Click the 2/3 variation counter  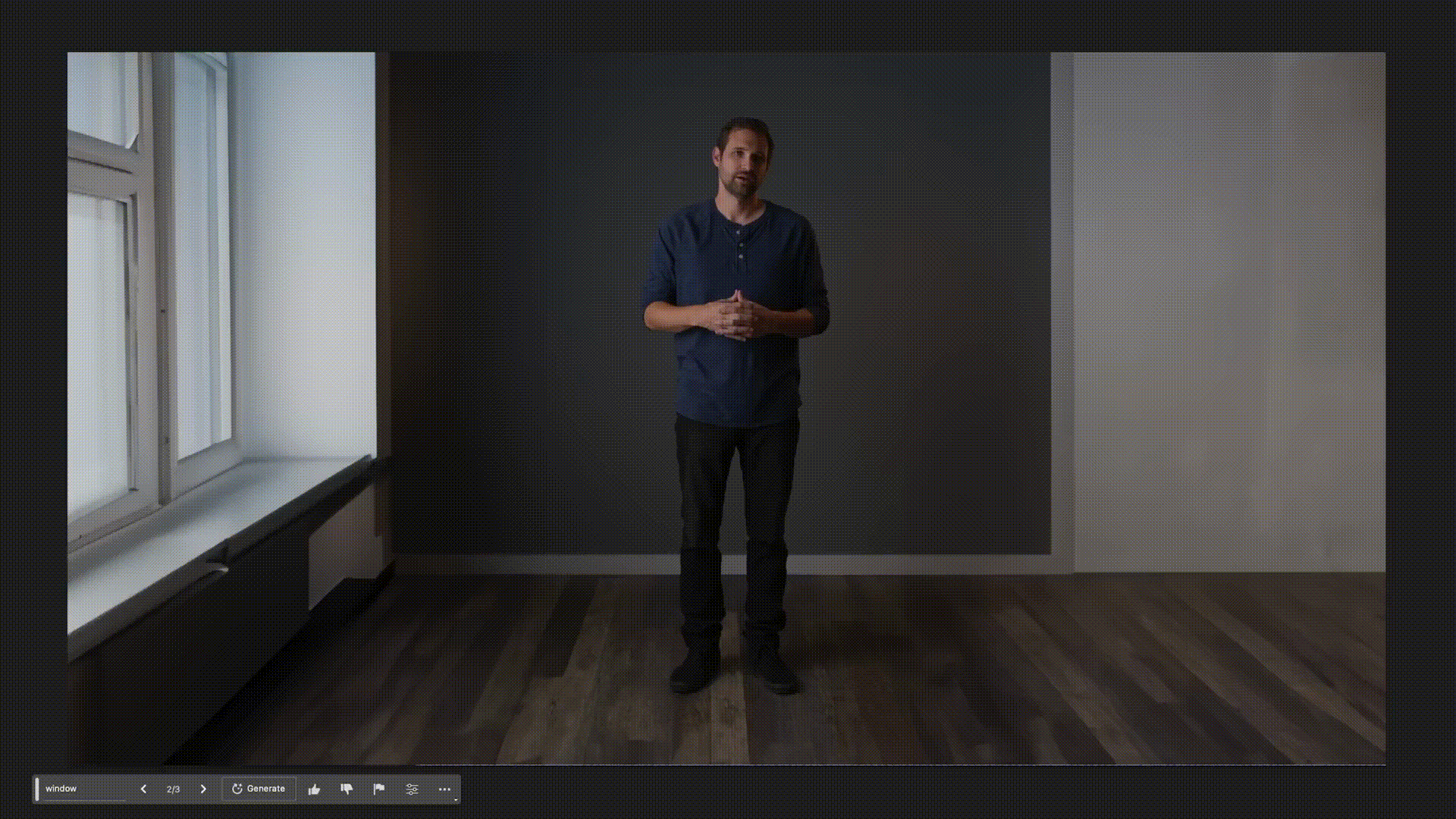(173, 789)
